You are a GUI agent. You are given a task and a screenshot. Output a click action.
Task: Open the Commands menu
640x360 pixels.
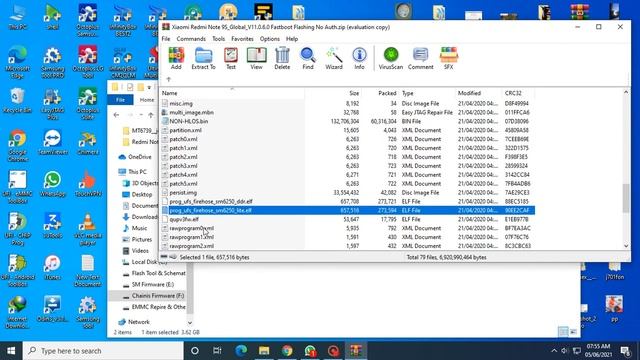191,39
